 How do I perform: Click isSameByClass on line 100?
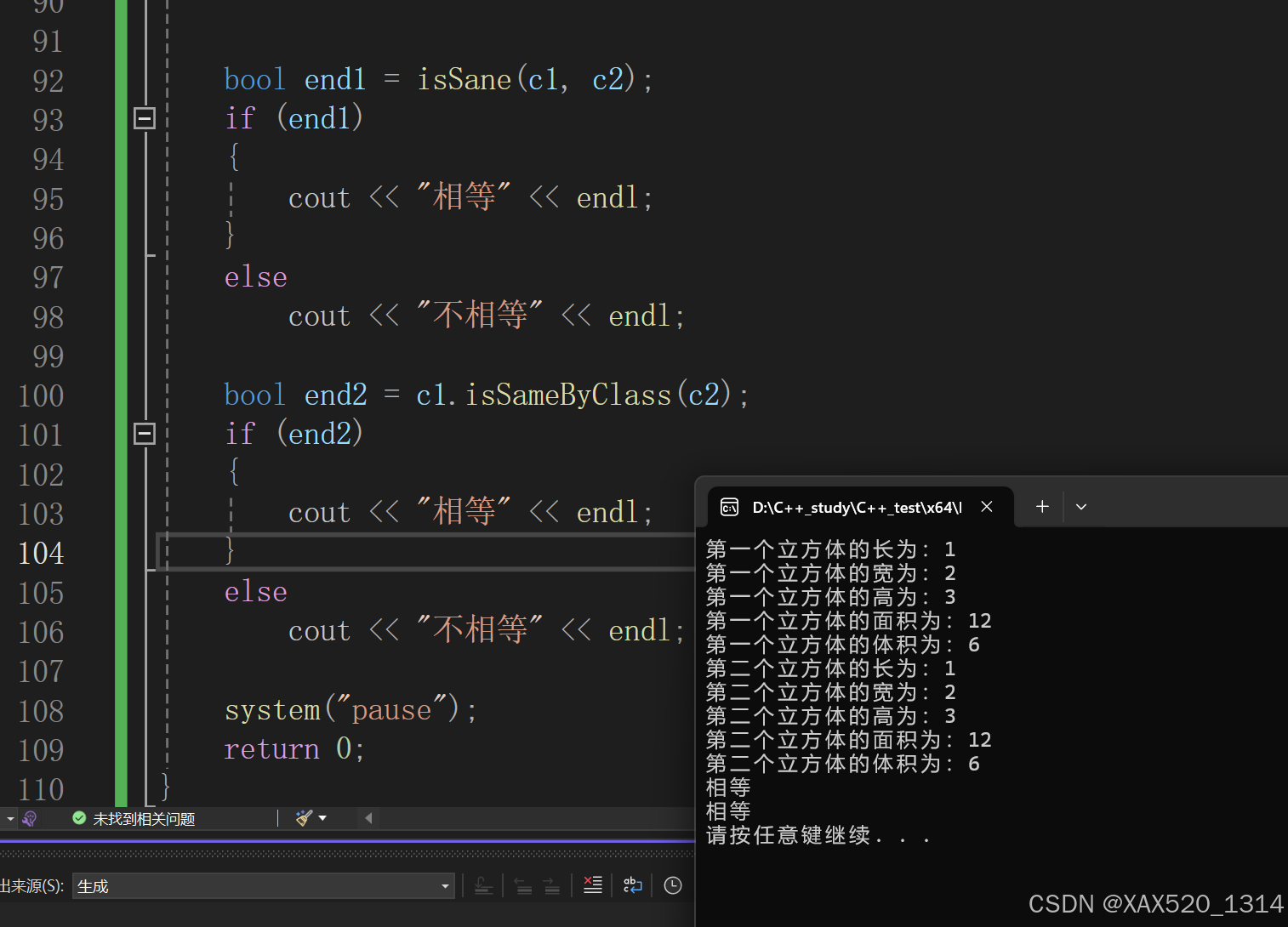click(x=568, y=395)
